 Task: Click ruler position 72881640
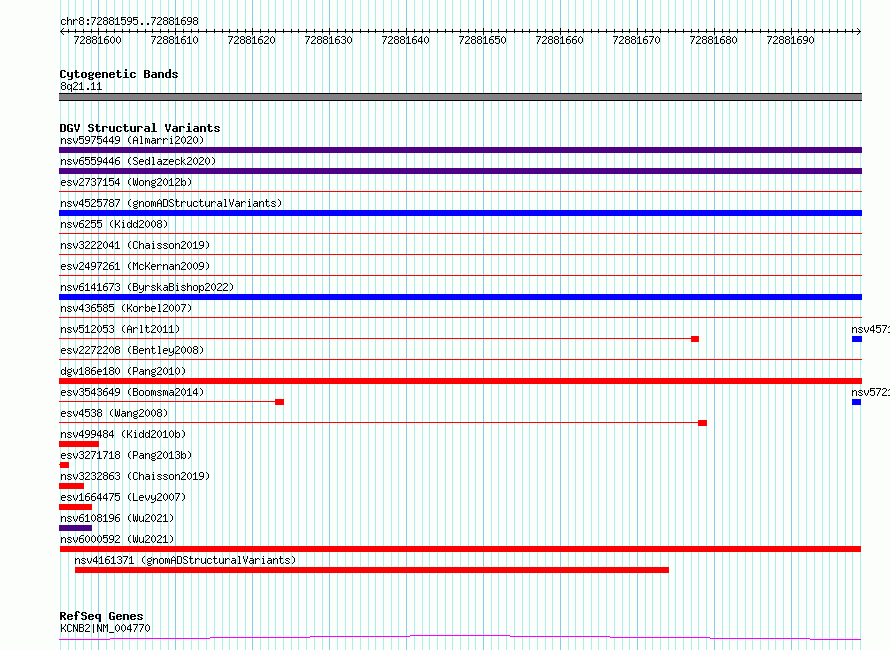(x=406, y=40)
